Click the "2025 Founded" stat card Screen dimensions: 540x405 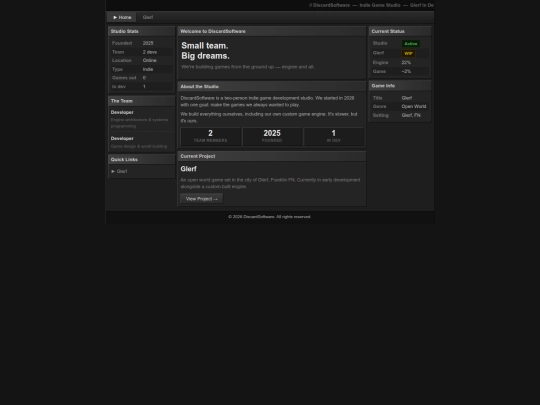coord(272,136)
